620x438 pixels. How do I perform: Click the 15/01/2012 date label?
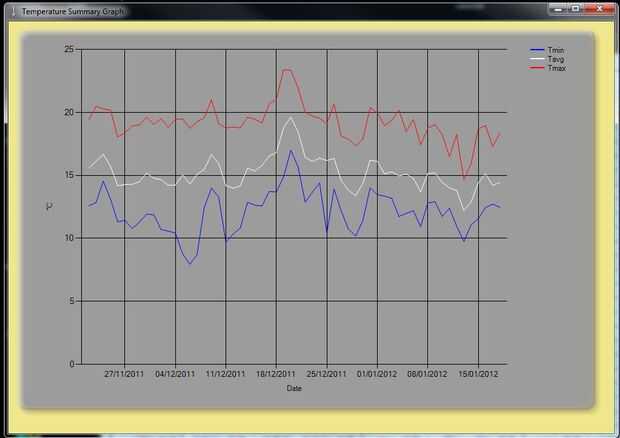coord(478,374)
